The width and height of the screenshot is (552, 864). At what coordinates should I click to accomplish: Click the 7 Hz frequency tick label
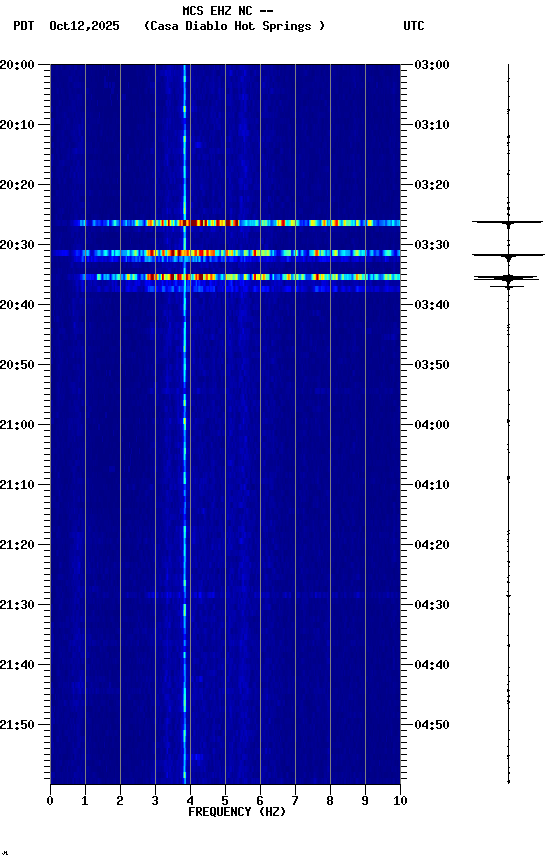tap(295, 801)
